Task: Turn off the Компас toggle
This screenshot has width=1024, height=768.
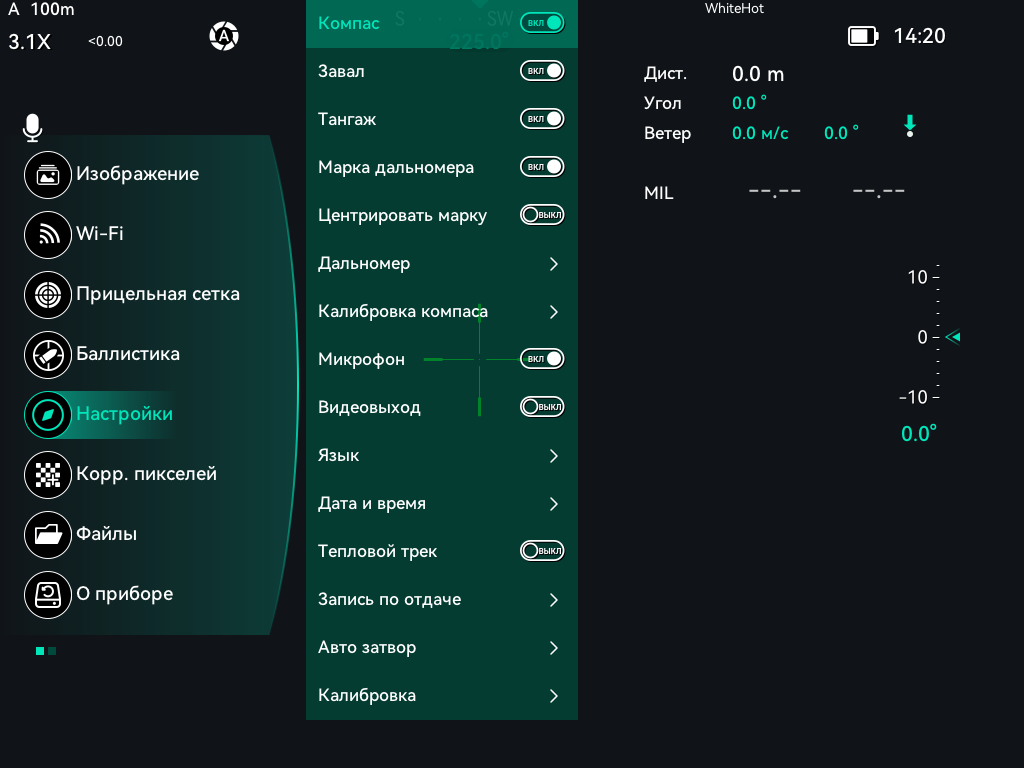Action: click(x=542, y=23)
